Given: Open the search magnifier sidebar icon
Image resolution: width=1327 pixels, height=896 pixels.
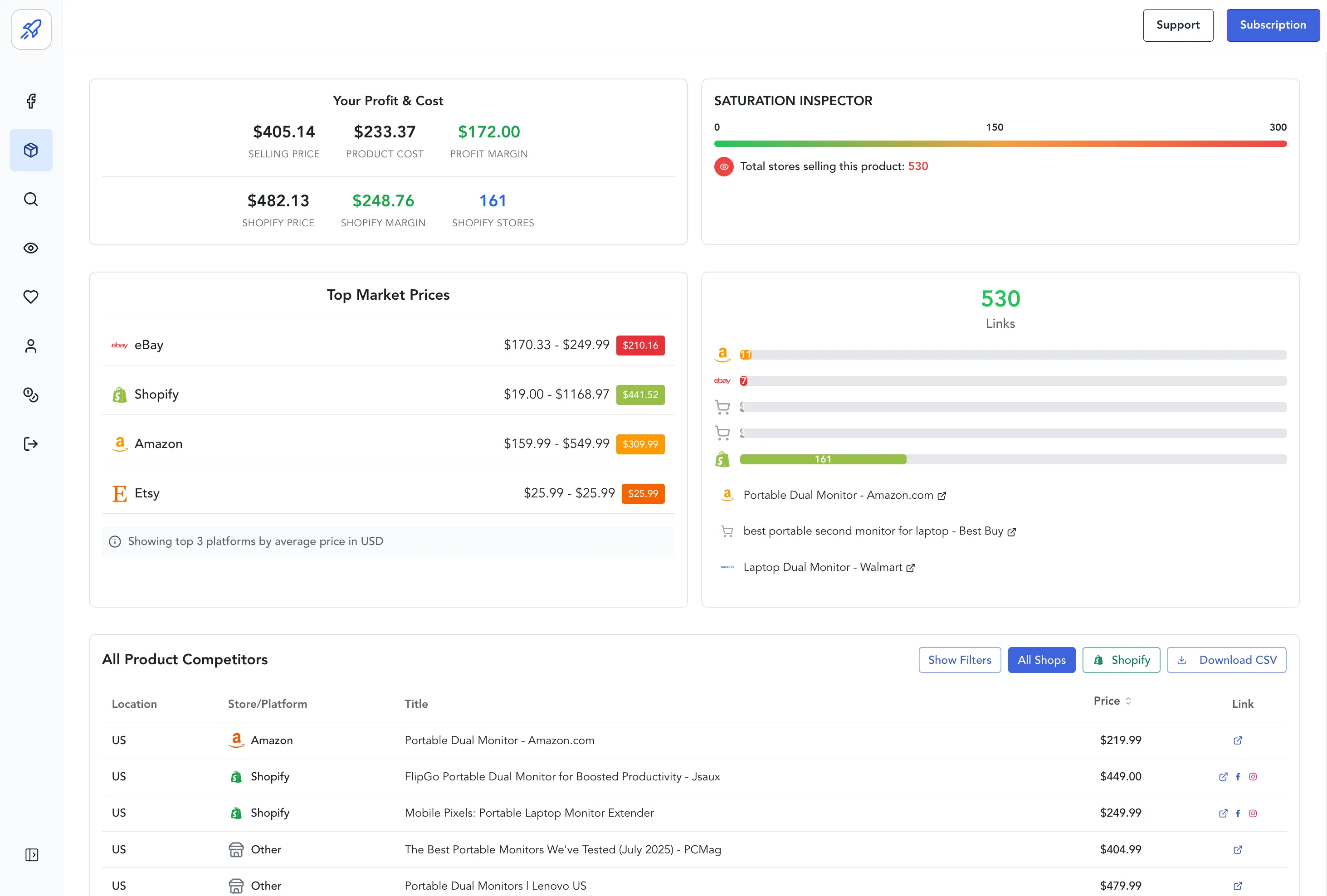Looking at the screenshot, I should [31, 200].
